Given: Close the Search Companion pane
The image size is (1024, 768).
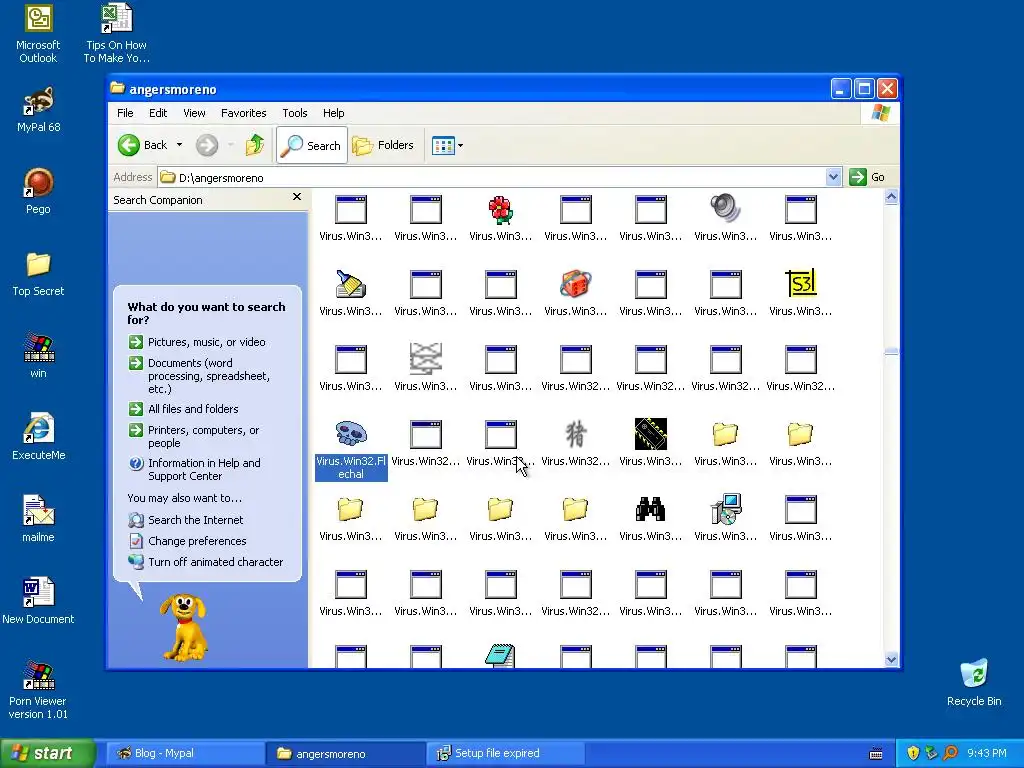Looking at the screenshot, I should 296,197.
